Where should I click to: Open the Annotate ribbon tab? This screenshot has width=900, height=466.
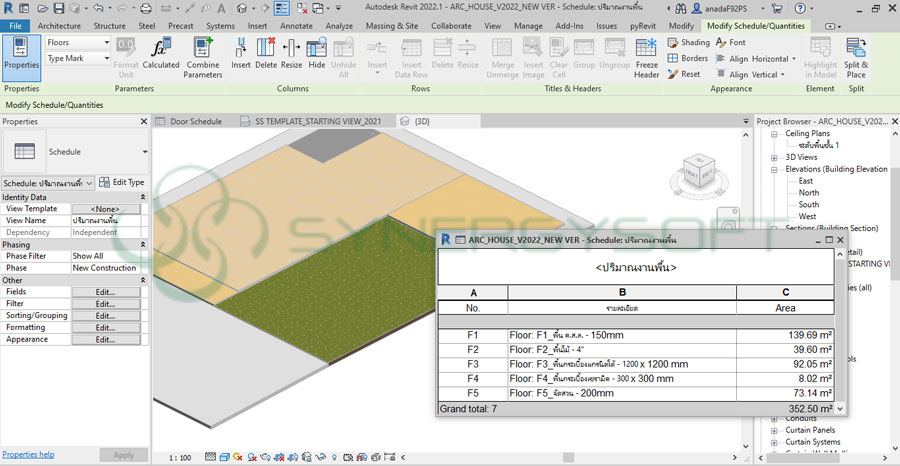[296, 25]
